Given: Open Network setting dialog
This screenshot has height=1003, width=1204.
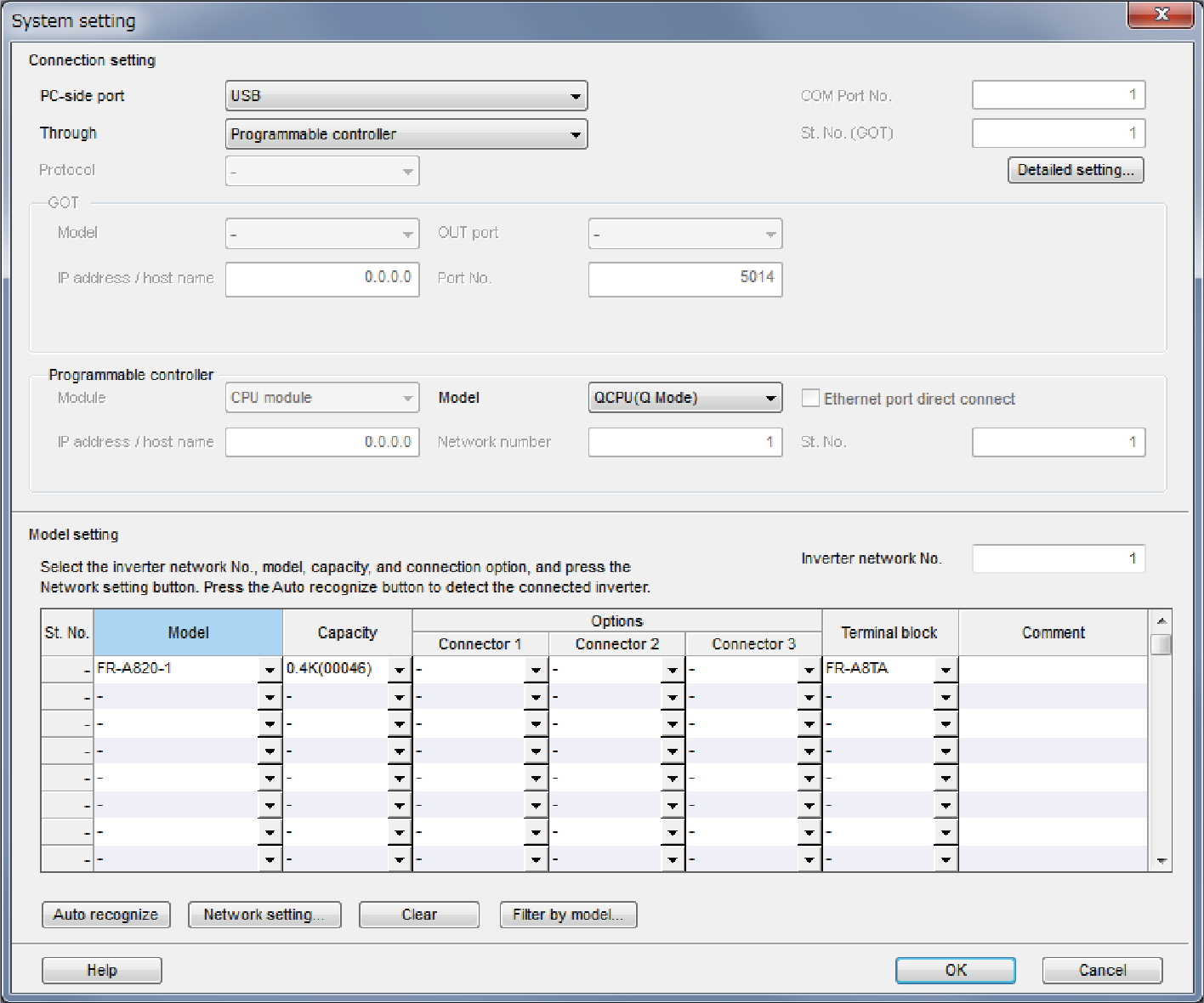Looking at the screenshot, I should 264,915.
